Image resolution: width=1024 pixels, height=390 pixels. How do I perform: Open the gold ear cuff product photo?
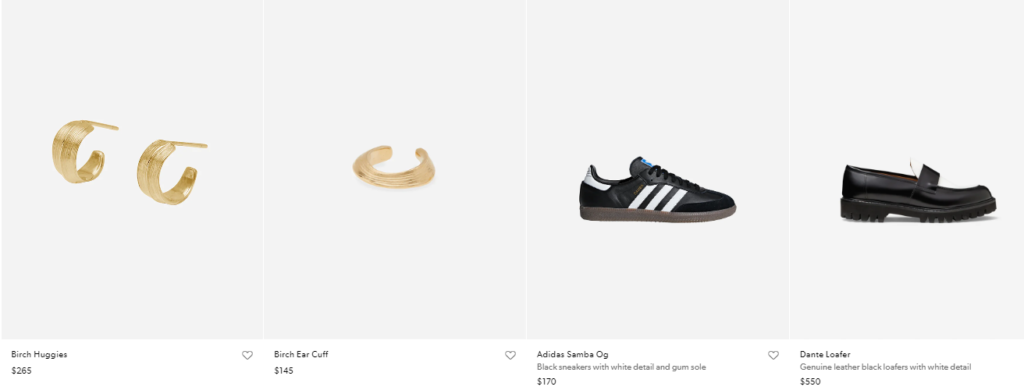(x=394, y=165)
